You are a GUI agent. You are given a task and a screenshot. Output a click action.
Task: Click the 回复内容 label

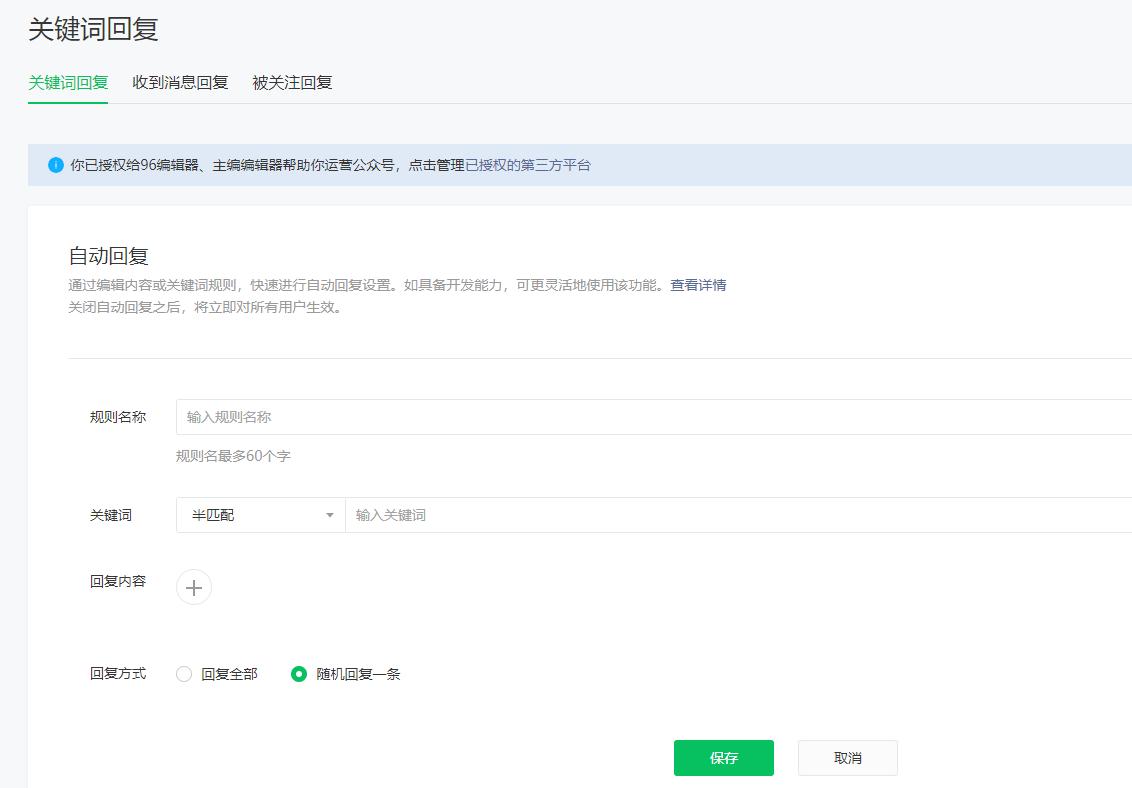[x=116, y=583]
